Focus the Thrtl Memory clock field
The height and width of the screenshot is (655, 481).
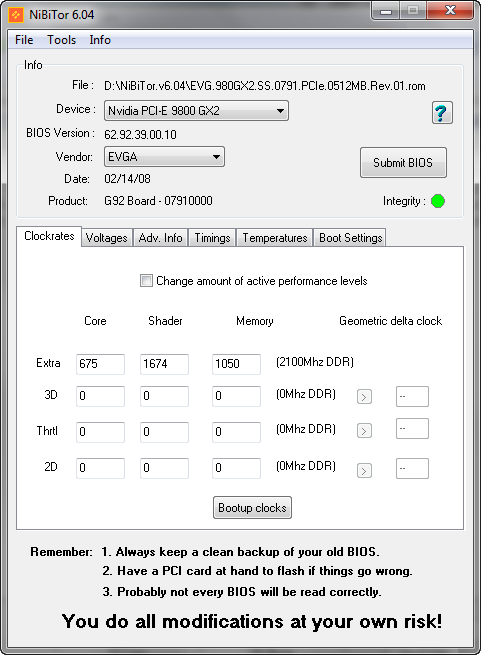pyautogui.click(x=237, y=432)
